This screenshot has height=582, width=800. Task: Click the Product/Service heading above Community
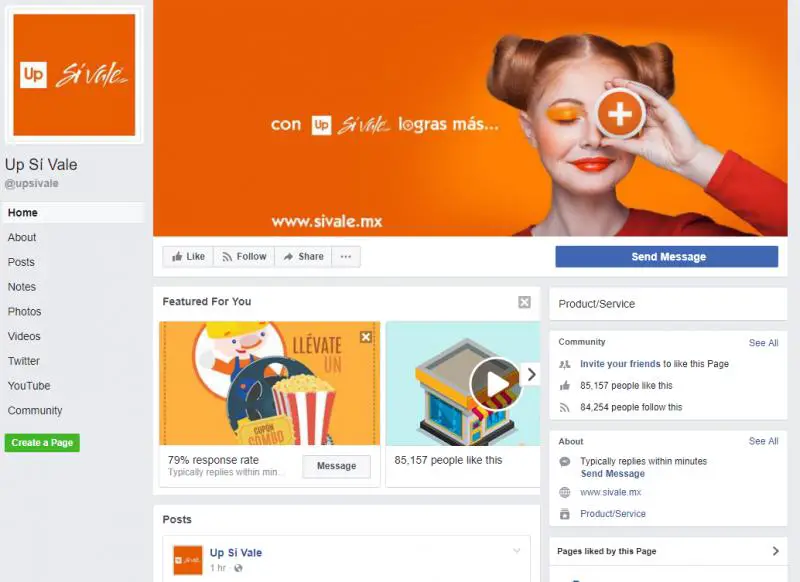coord(596,304)
